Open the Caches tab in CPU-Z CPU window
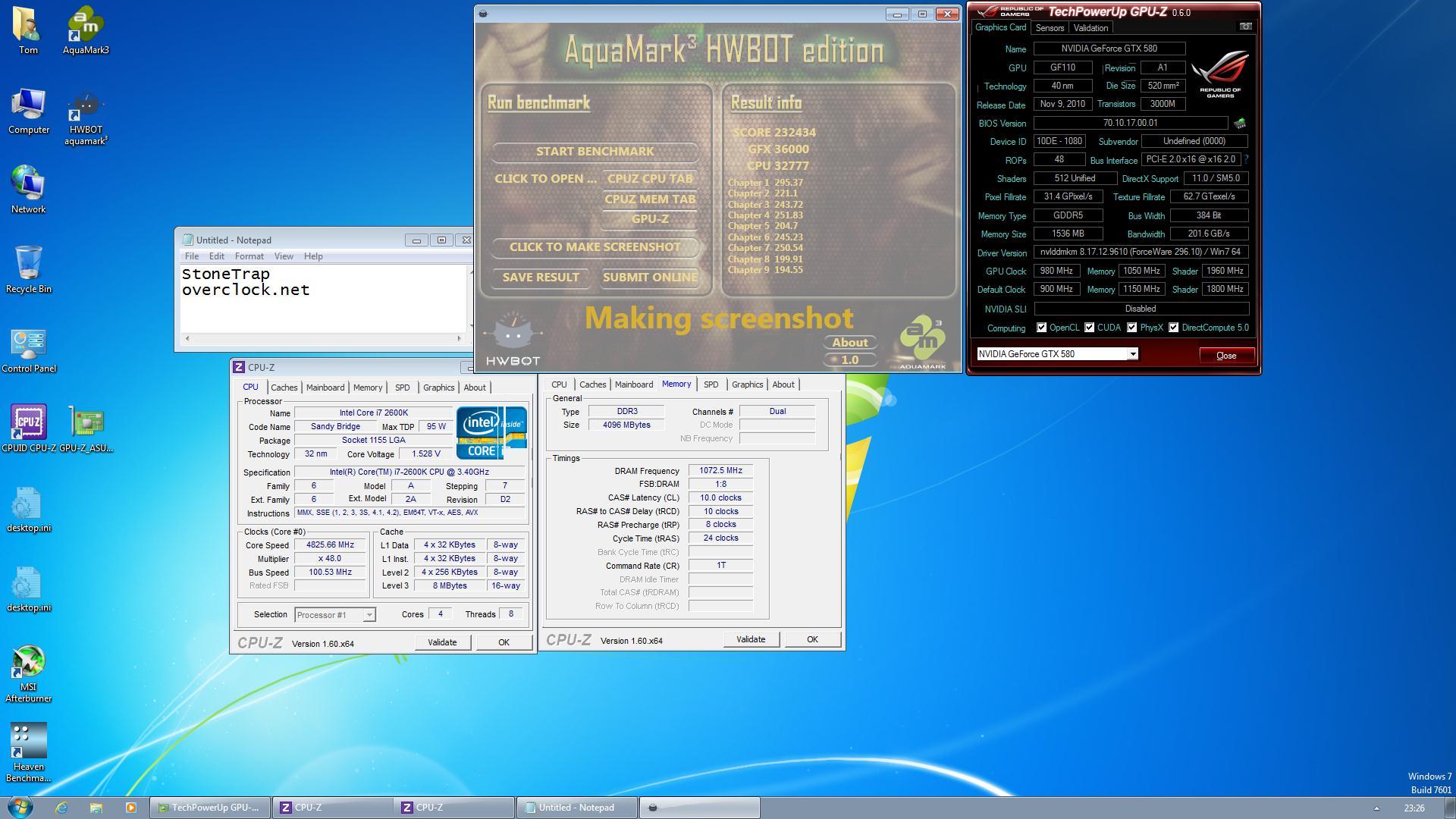This screenshot has height=819, width=1456. click(x=284, y=388)
